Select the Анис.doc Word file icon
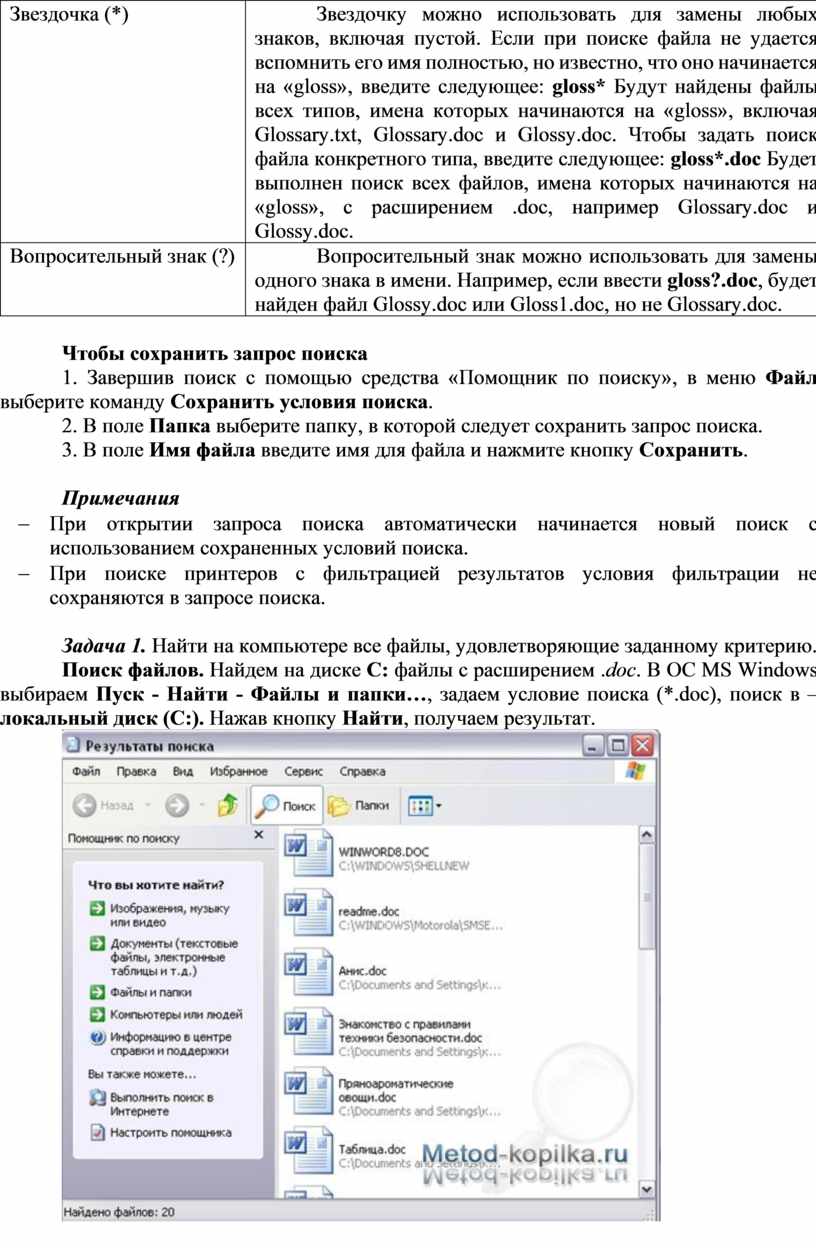816x1248 pixels. [x=307, y=974]
